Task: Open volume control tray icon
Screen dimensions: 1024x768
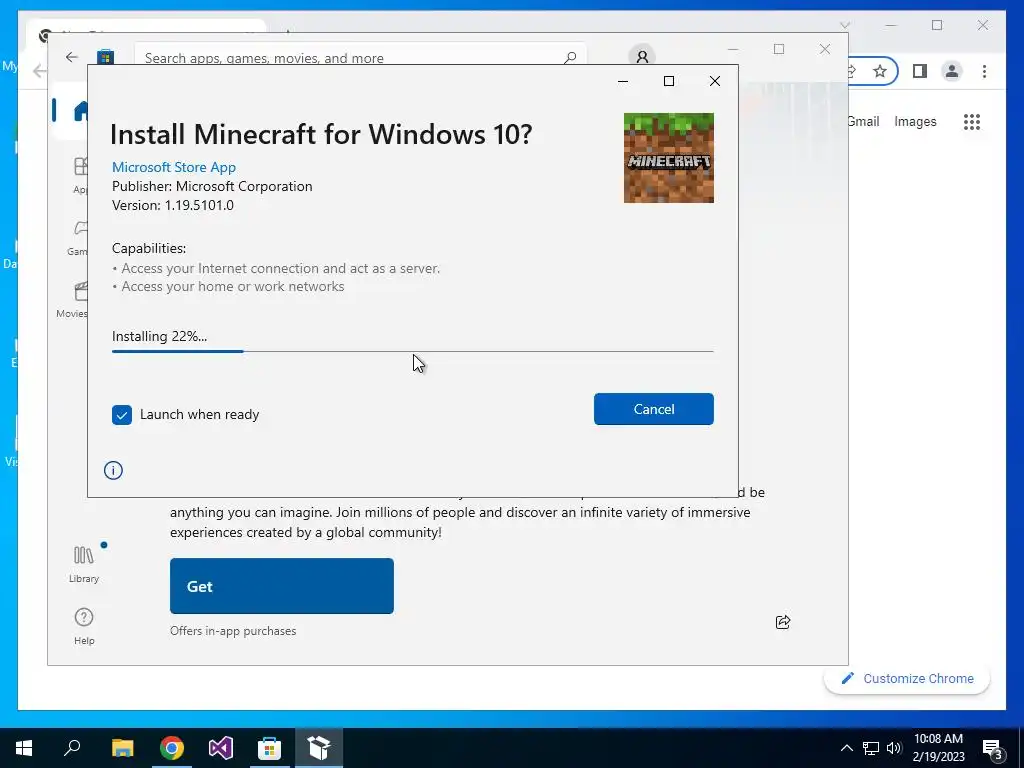Action: tap(894, 748)
